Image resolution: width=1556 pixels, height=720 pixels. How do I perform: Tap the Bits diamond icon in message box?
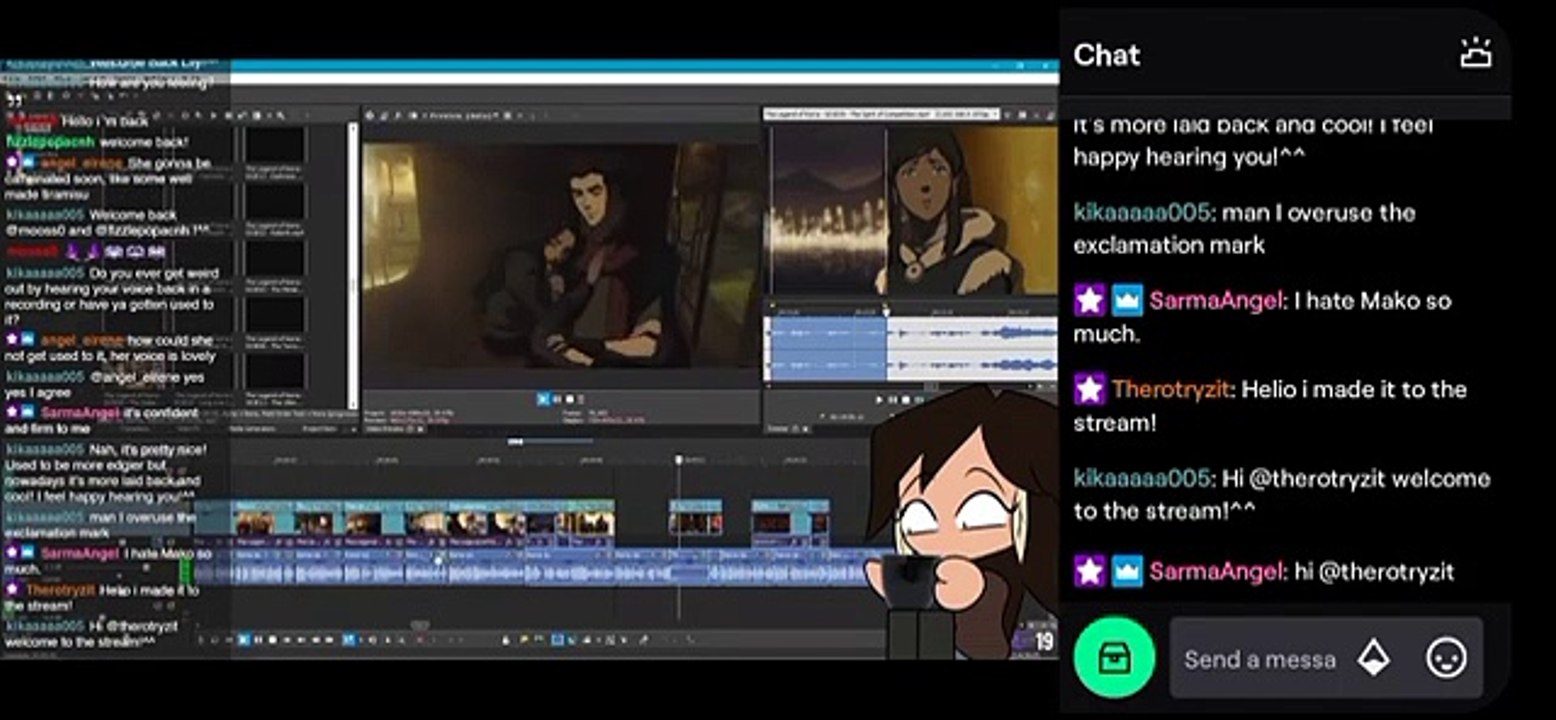tap(1374, 658)
